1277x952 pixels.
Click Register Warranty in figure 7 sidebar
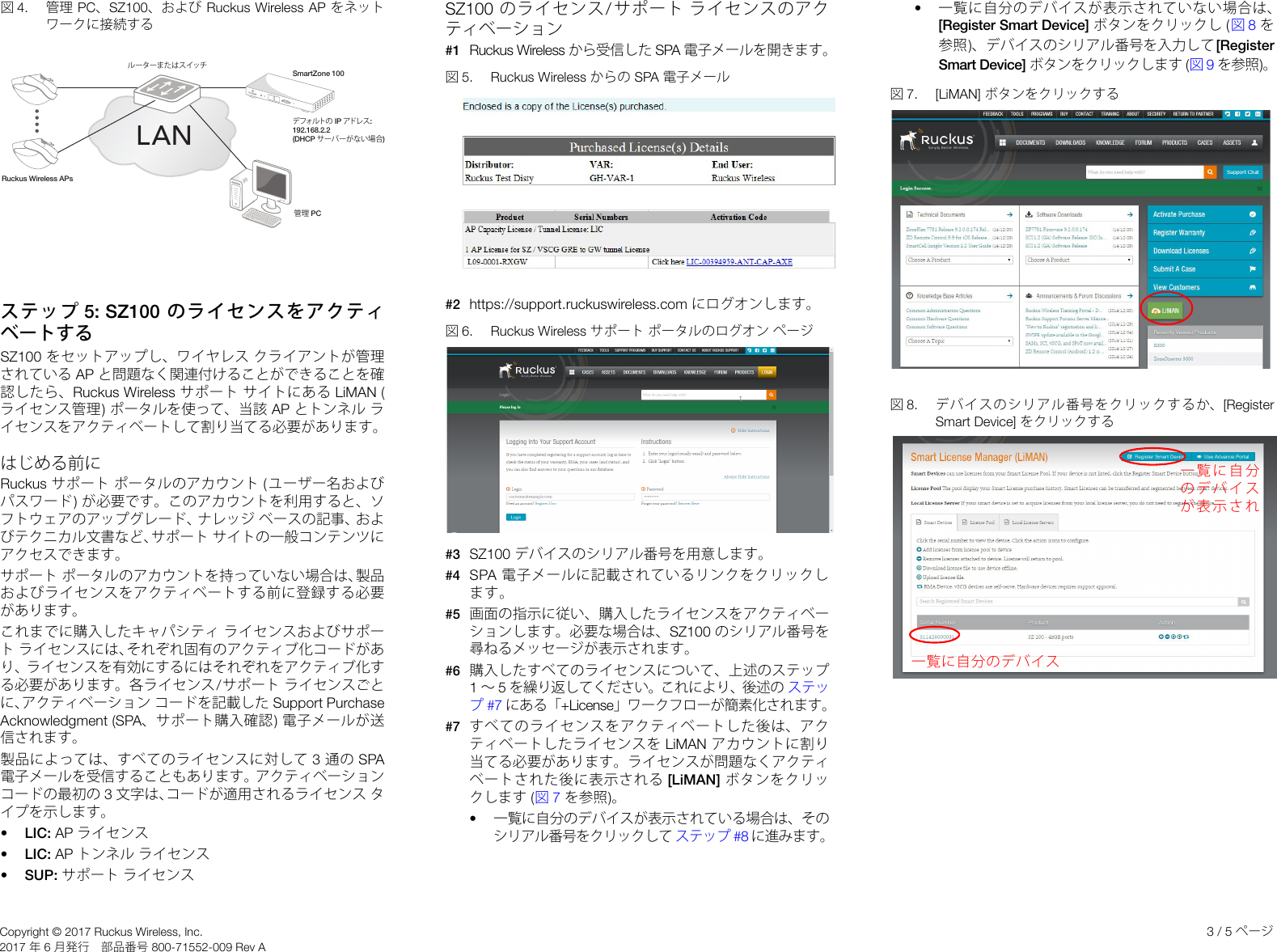tap(1204, 233)
